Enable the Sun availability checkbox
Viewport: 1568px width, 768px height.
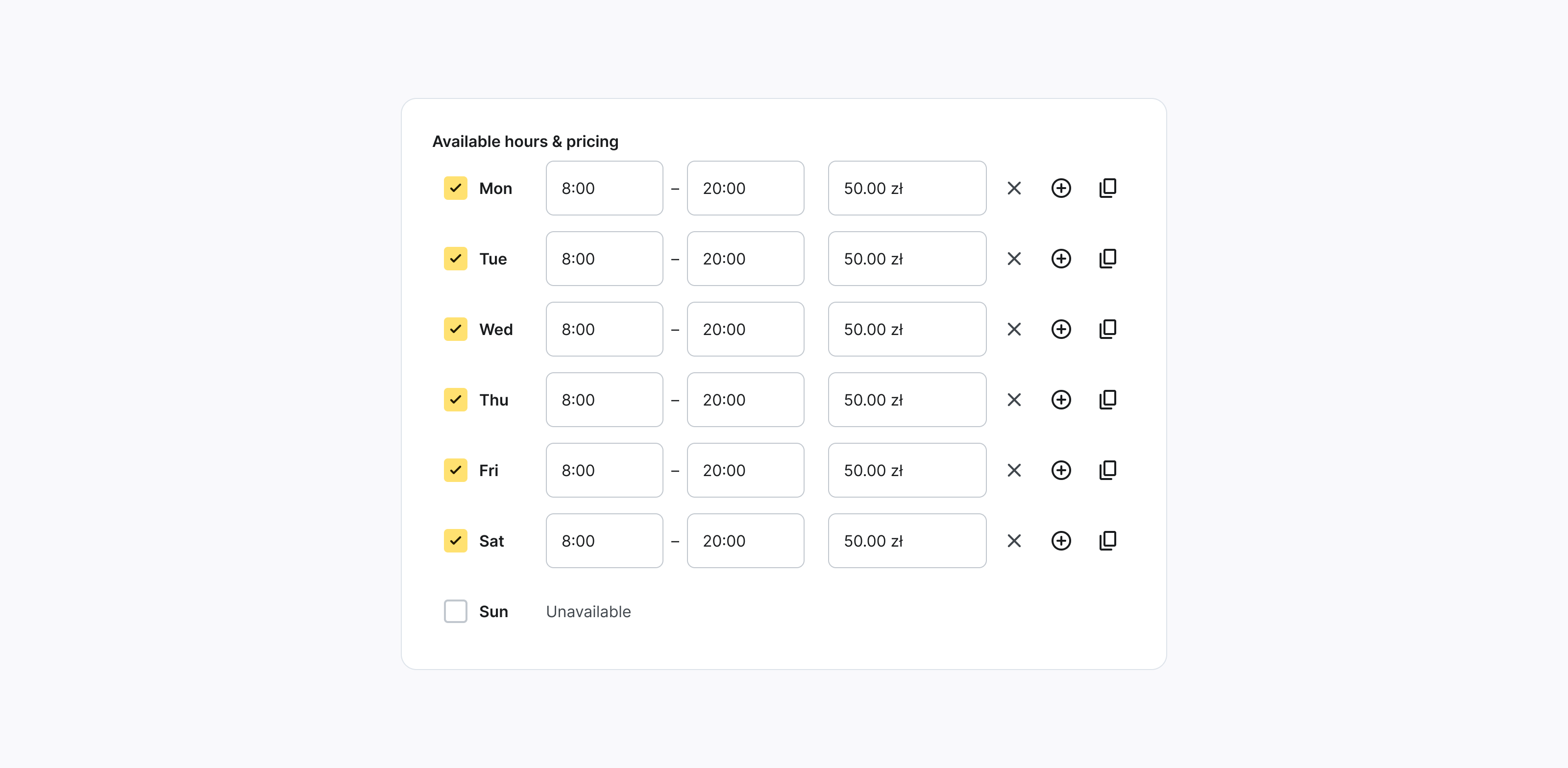tap(455, 611)
